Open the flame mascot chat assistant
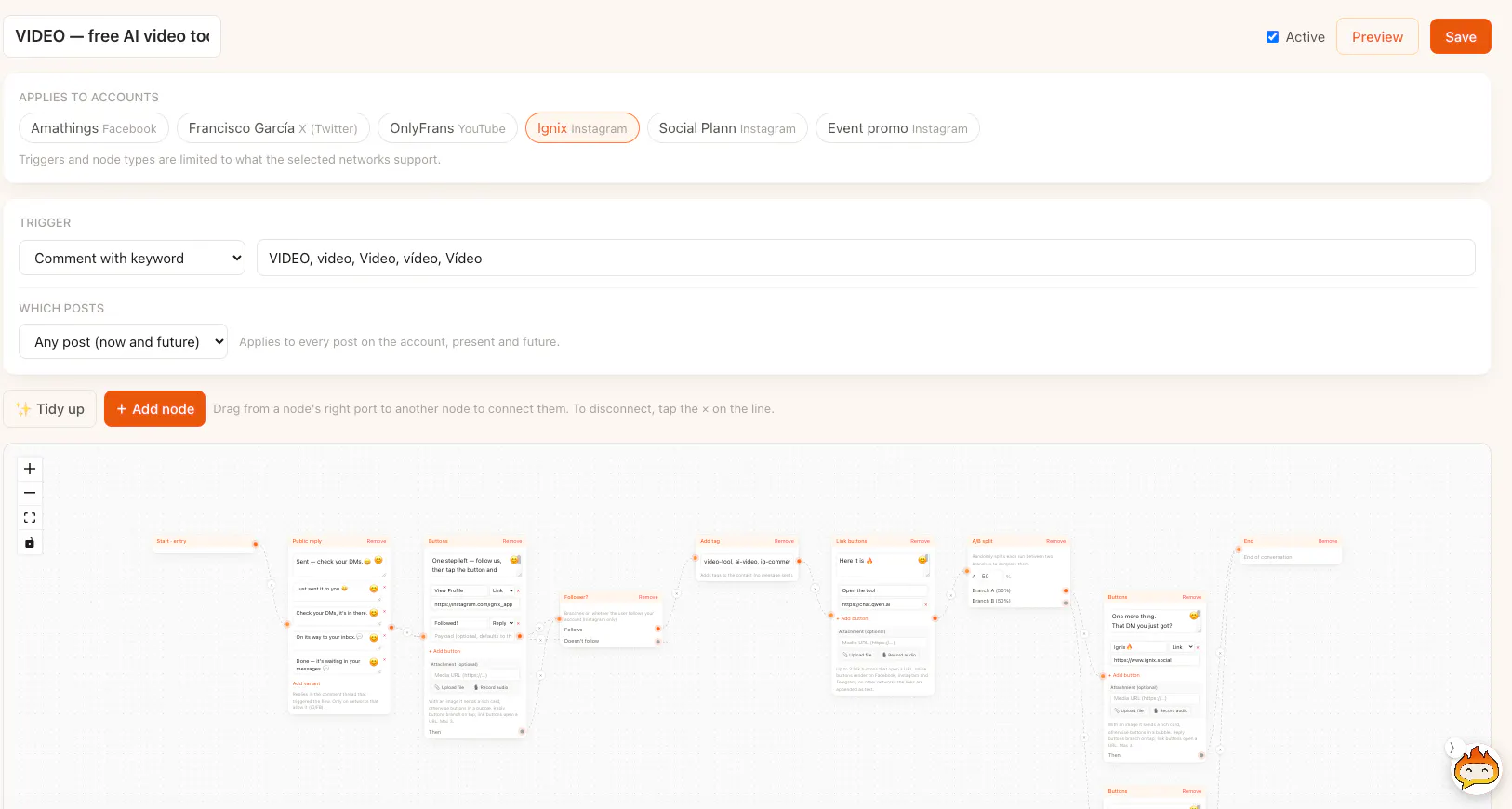 tap(1477, 770)
